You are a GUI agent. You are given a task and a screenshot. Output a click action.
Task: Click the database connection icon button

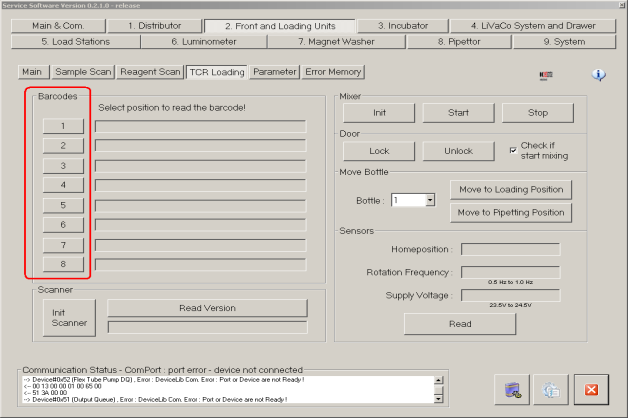pyautogui.click(x=511, y=389)
